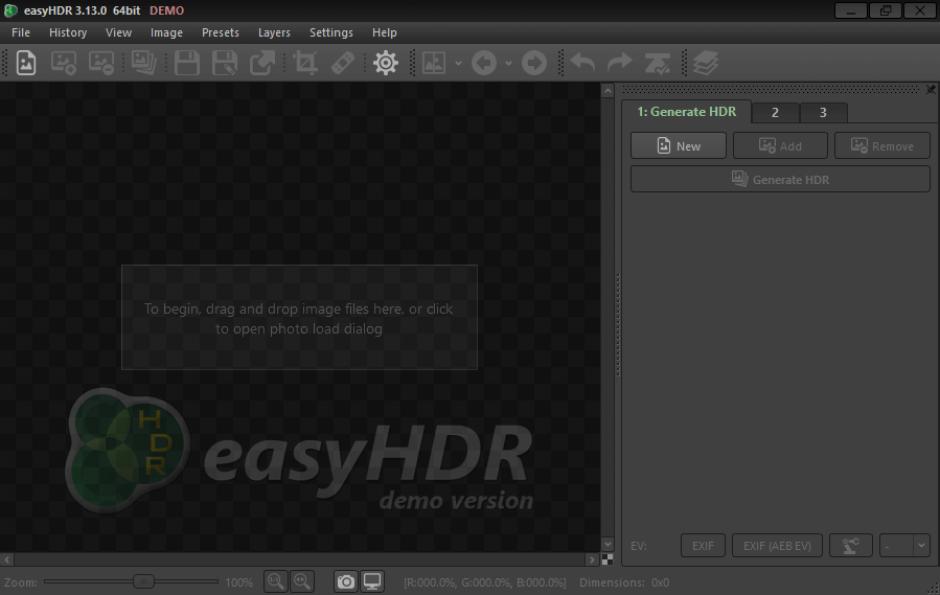This screenshot has height=595, width=940.
Task: Open compare view dropdown arrow
Action: click(458, 62)
